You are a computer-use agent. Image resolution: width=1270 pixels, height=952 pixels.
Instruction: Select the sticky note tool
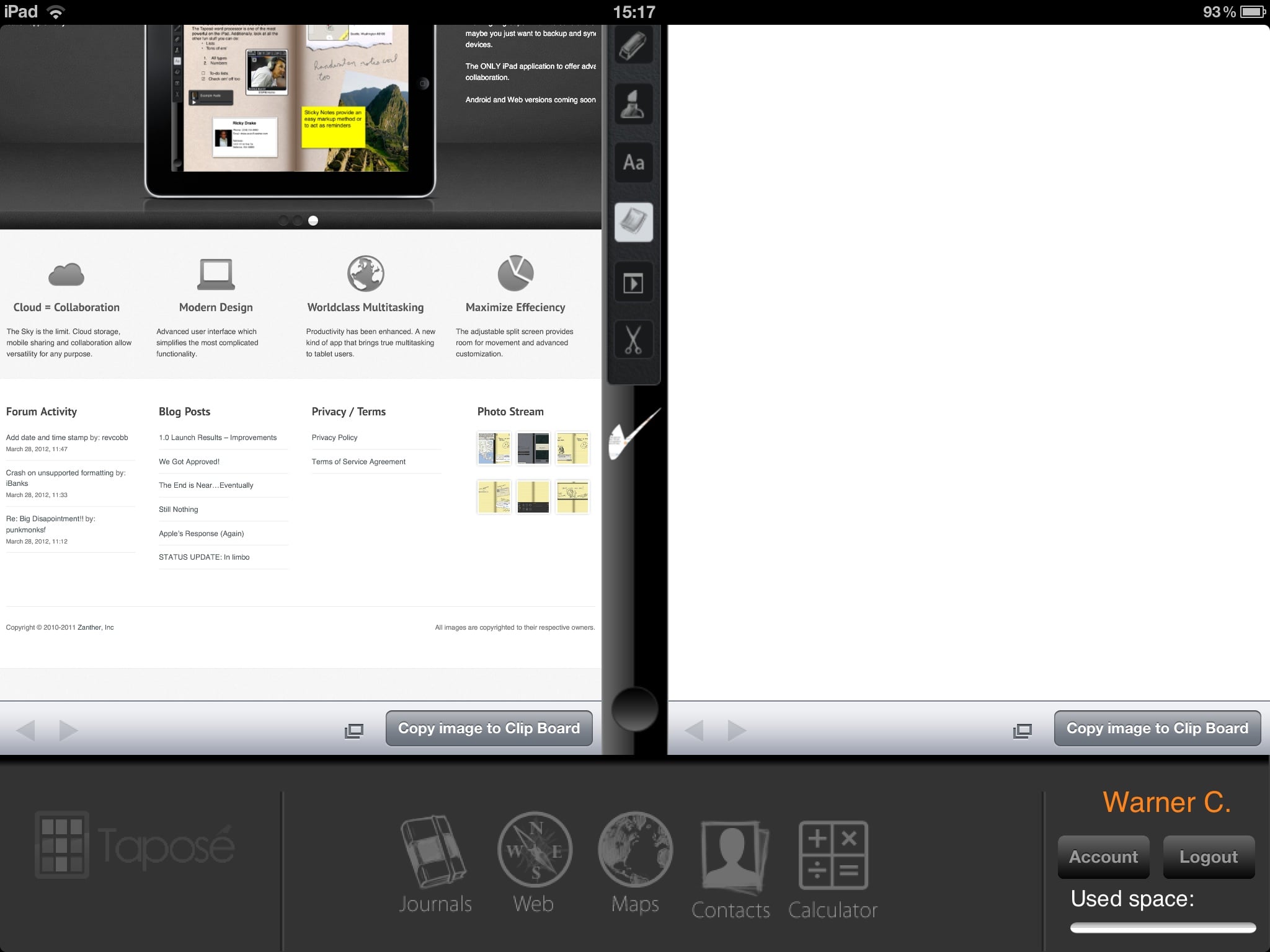(633, 222)
